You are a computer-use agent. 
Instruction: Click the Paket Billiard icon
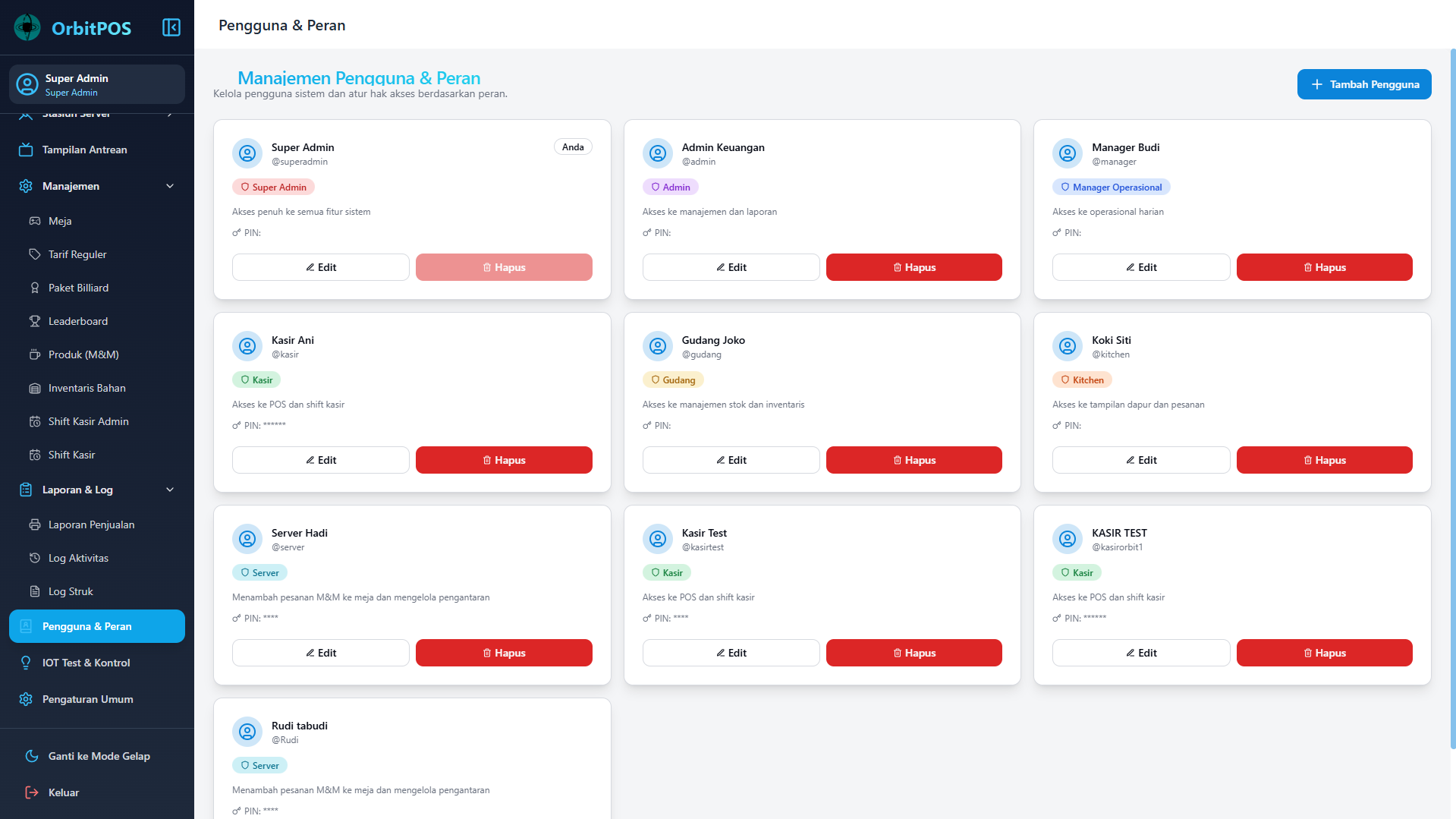pyautogui.click(x=35, y=288)
